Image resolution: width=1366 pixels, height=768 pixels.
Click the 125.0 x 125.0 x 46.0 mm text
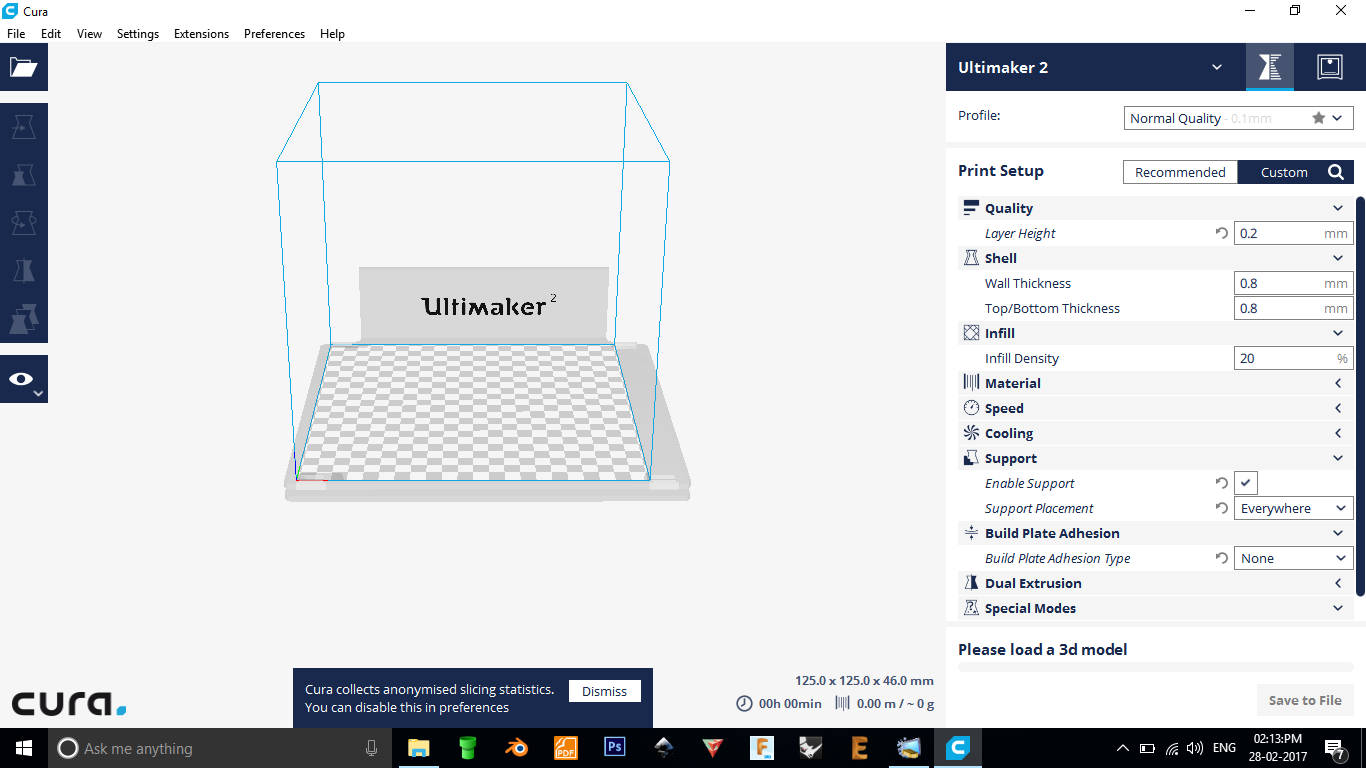pyautogui.click(x=864, y=680)
